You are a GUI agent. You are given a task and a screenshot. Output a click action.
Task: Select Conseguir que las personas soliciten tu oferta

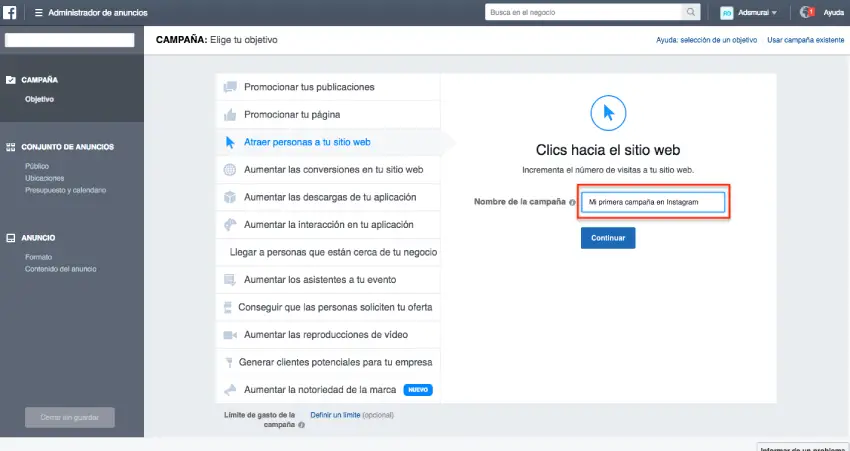328,307
